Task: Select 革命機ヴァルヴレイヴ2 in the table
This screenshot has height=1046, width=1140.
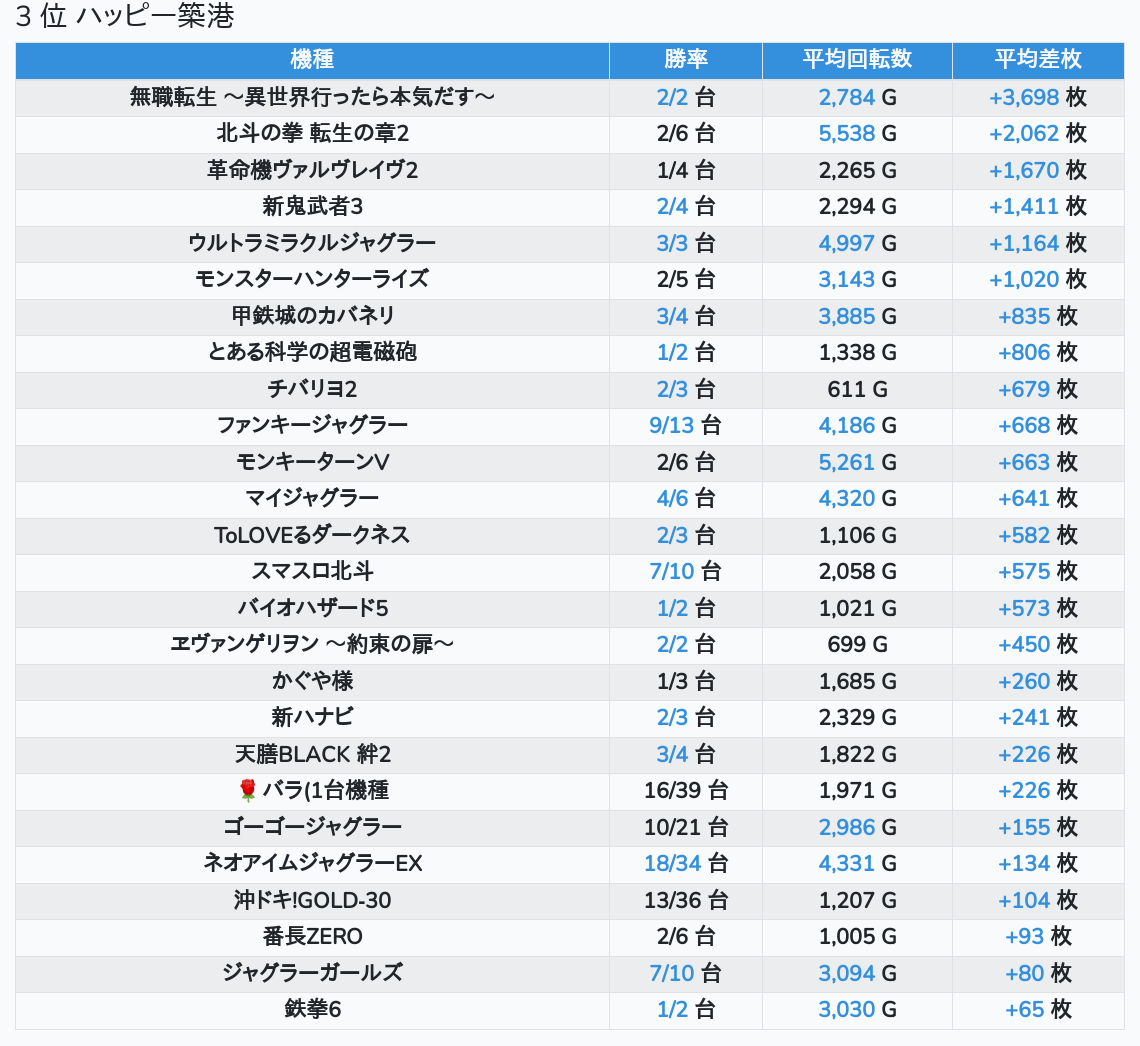Action: 312,170
